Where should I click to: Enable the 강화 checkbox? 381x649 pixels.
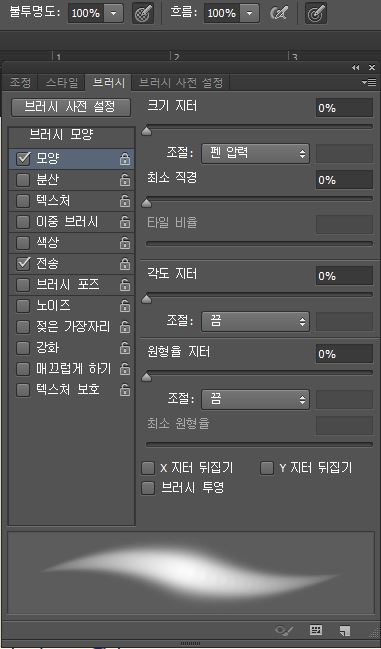(23, 348)
